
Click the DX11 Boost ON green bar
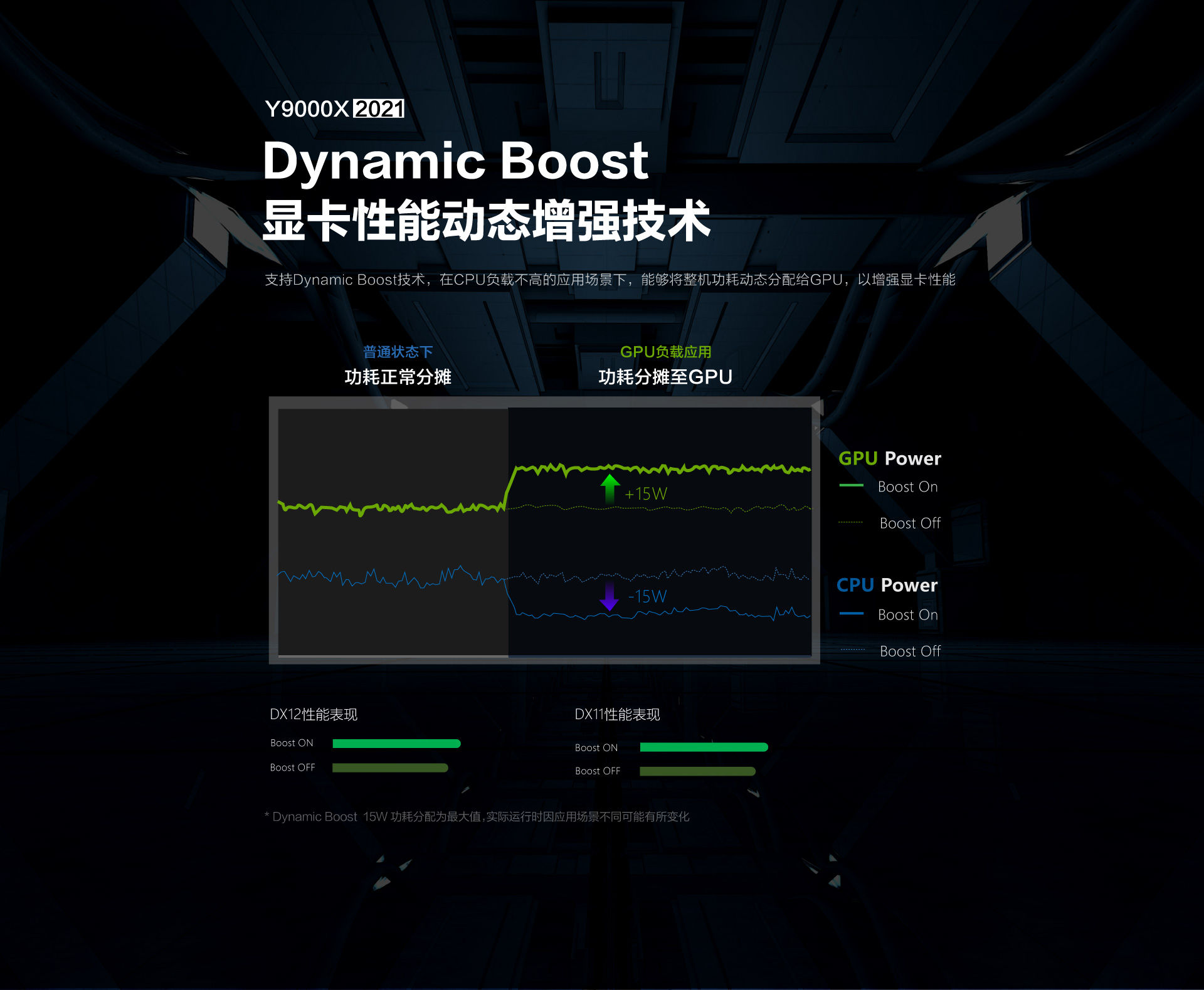coord(704,747)
